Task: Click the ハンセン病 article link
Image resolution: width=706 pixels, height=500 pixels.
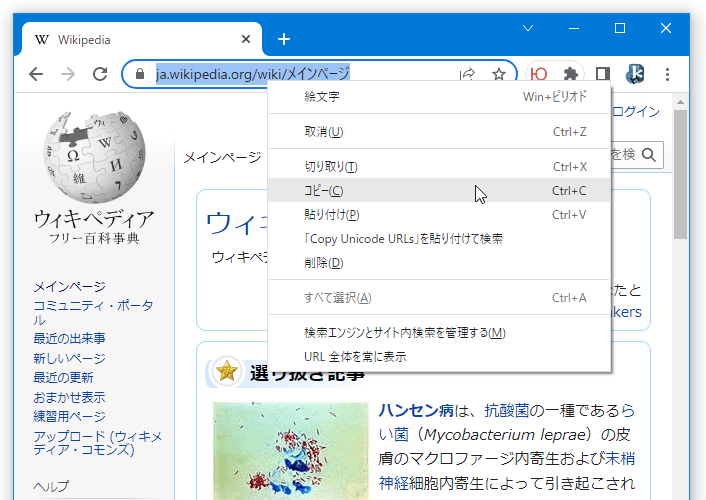Action: pos(416,410)
